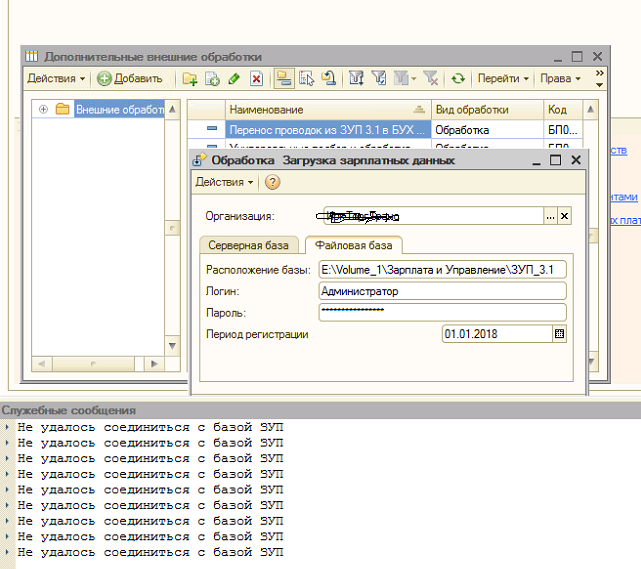Click the Вид обработки column header

487,110
